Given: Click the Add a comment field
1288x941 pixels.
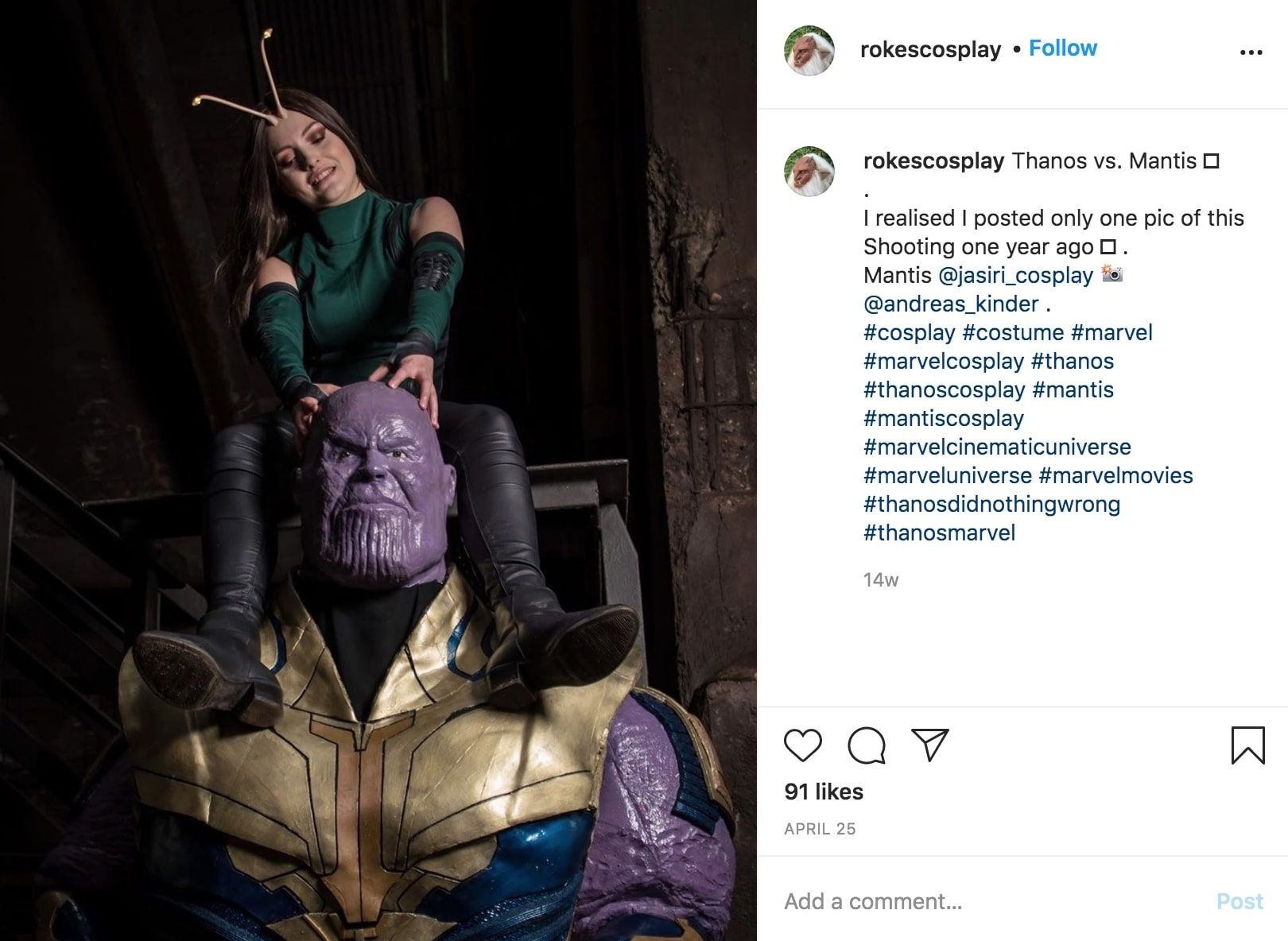Looking at the screenshot, I should point(986,901).
